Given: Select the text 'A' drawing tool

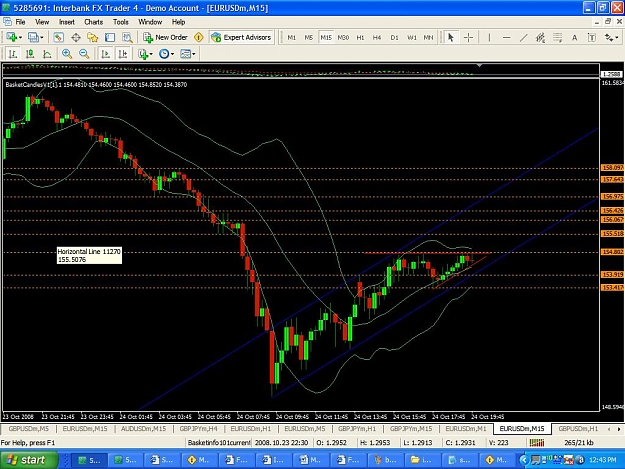Looking at the screenshot, I should (x=574, y=37).
